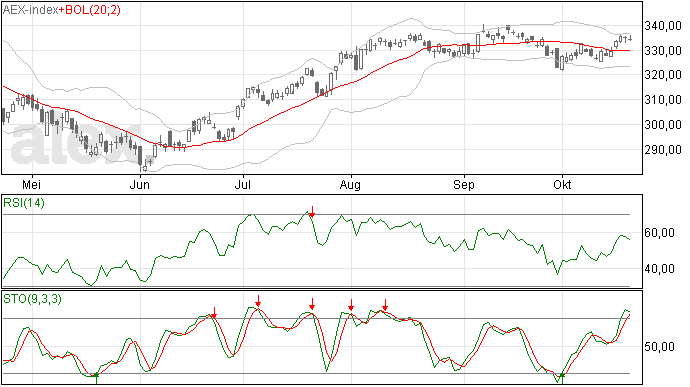Click the green buy arrow near Okt on stochastic
The image size is (690, 387).
tap(562, 378)
